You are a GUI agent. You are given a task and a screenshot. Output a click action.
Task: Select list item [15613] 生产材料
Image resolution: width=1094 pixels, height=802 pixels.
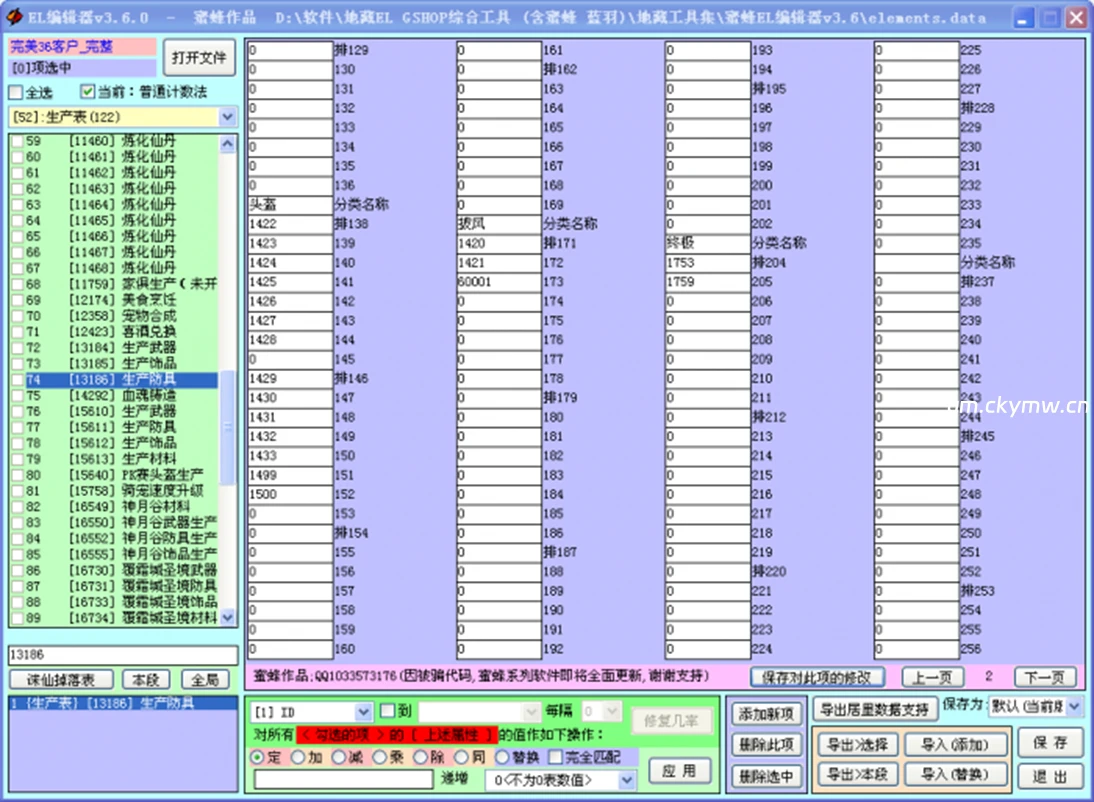[122, 459]
